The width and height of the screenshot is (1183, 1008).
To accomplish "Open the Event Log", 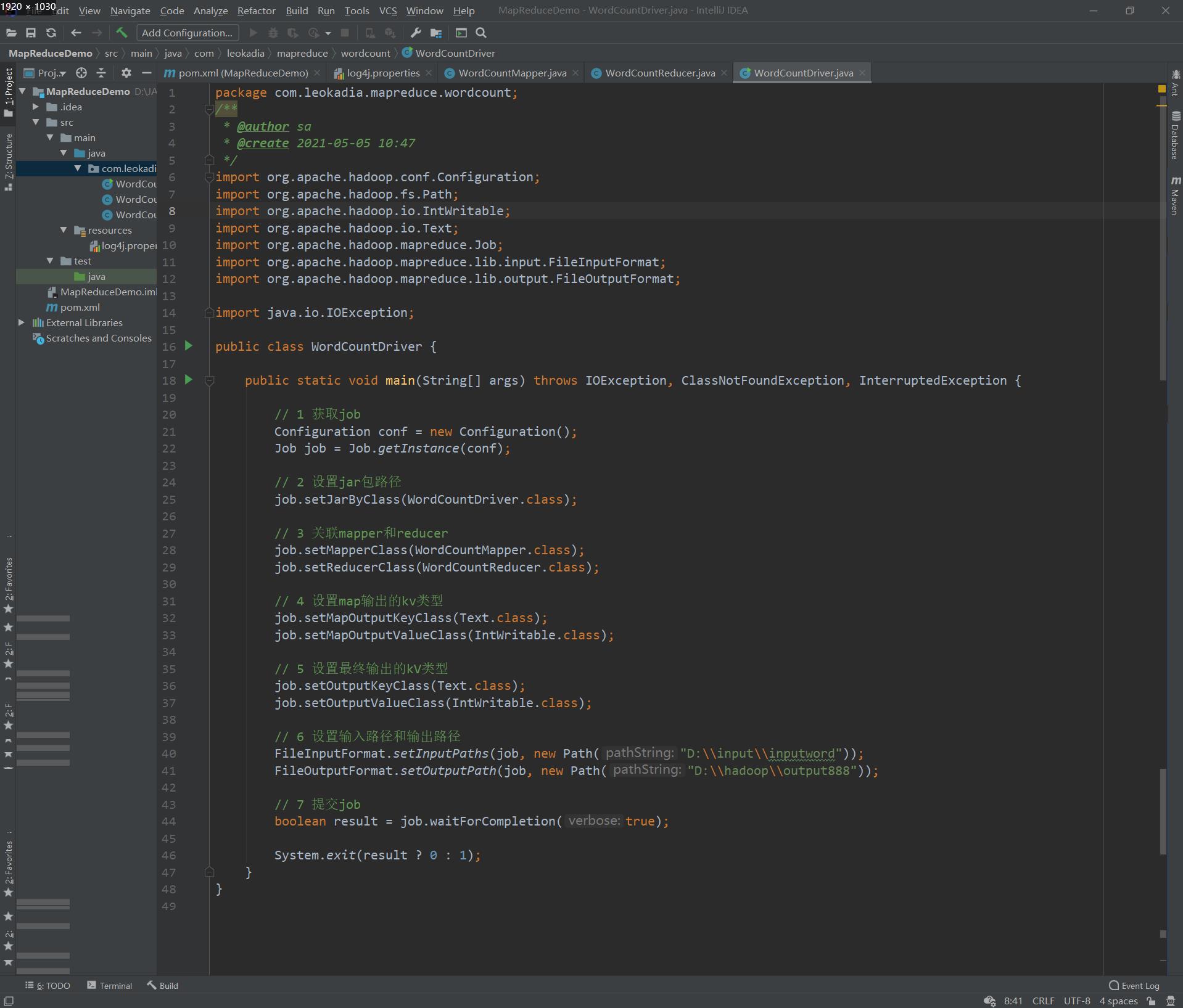I will click(1134, 985).
